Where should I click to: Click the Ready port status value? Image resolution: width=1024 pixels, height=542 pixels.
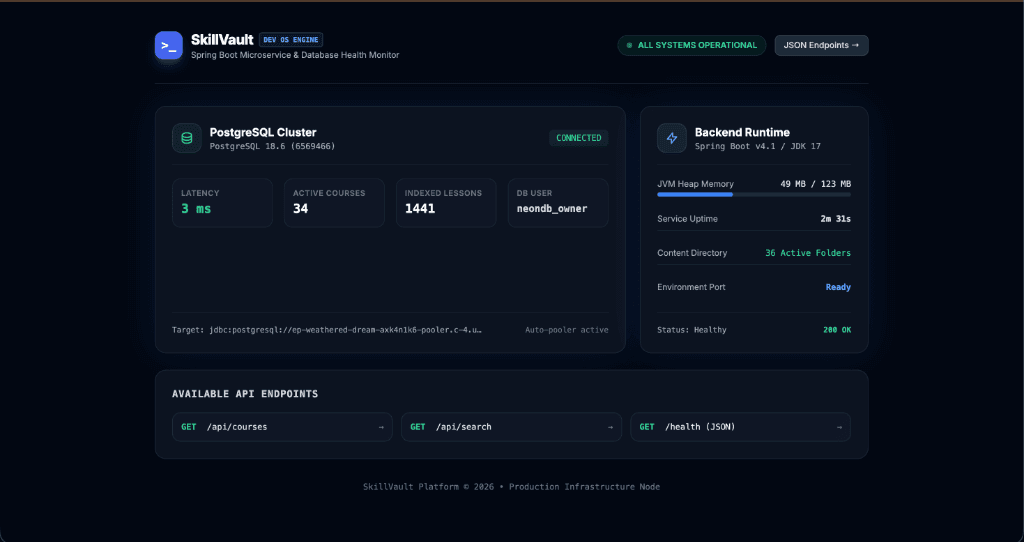tap(839, 287)
